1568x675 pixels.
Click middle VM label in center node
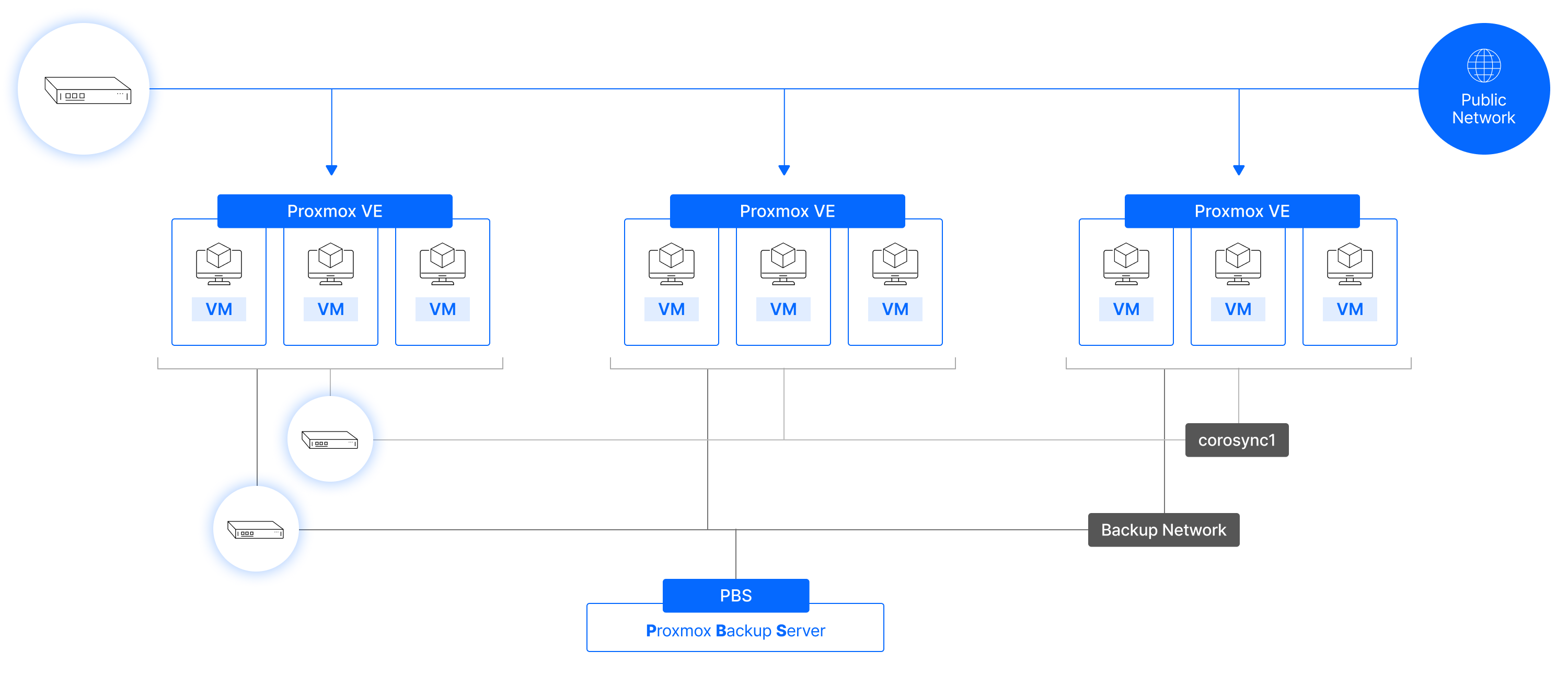point(783,309)
